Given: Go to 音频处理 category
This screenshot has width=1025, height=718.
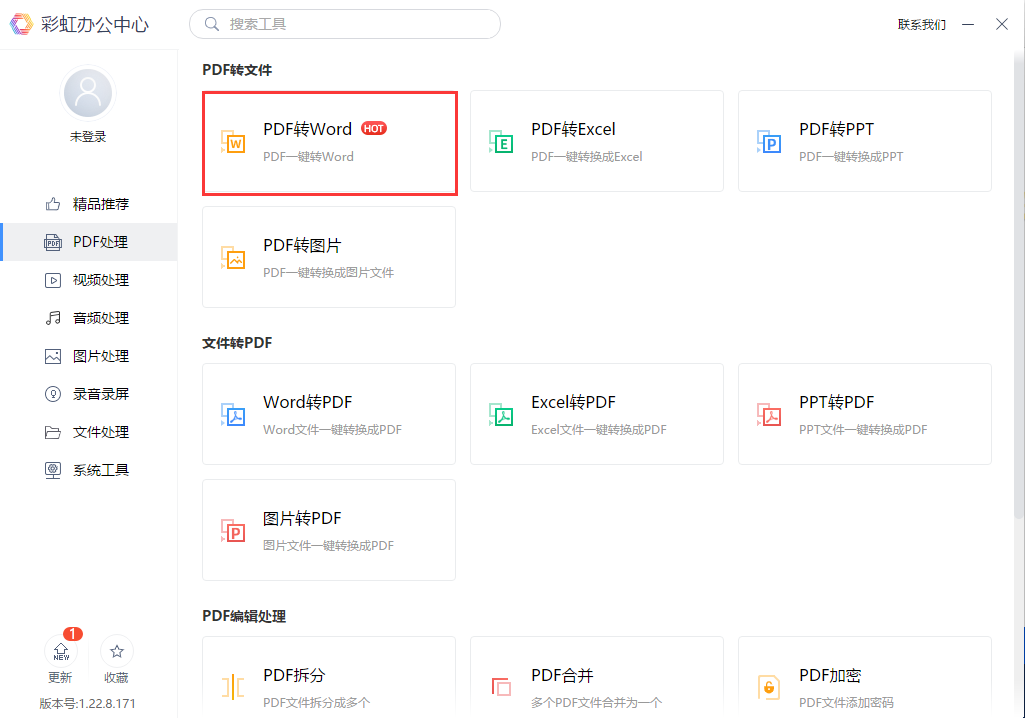Looking at the screenshot, I should (89, 318).
